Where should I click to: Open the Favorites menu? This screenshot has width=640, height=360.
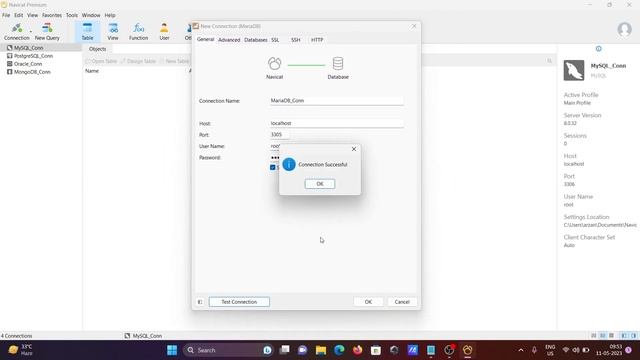click(52, 15)
